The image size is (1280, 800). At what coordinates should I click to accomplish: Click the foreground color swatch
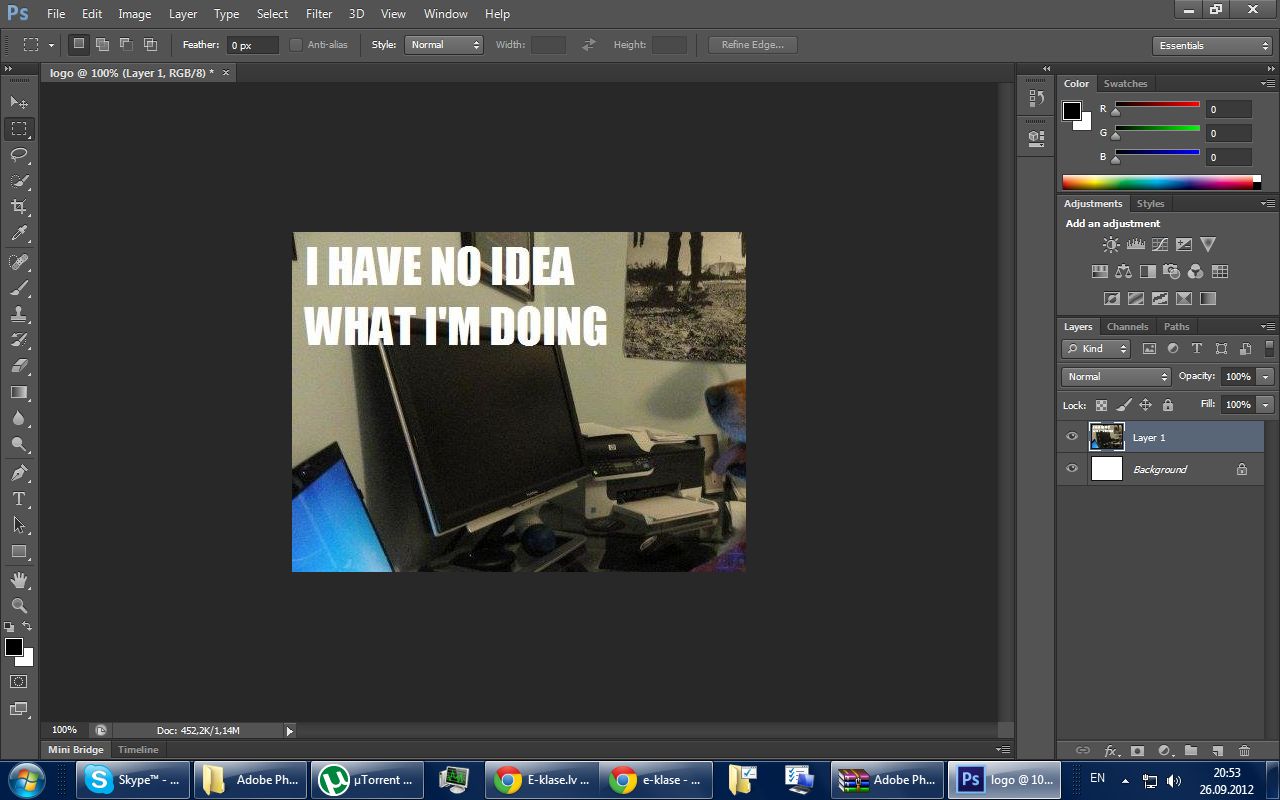pyautogui.click(x=14, y=646)
